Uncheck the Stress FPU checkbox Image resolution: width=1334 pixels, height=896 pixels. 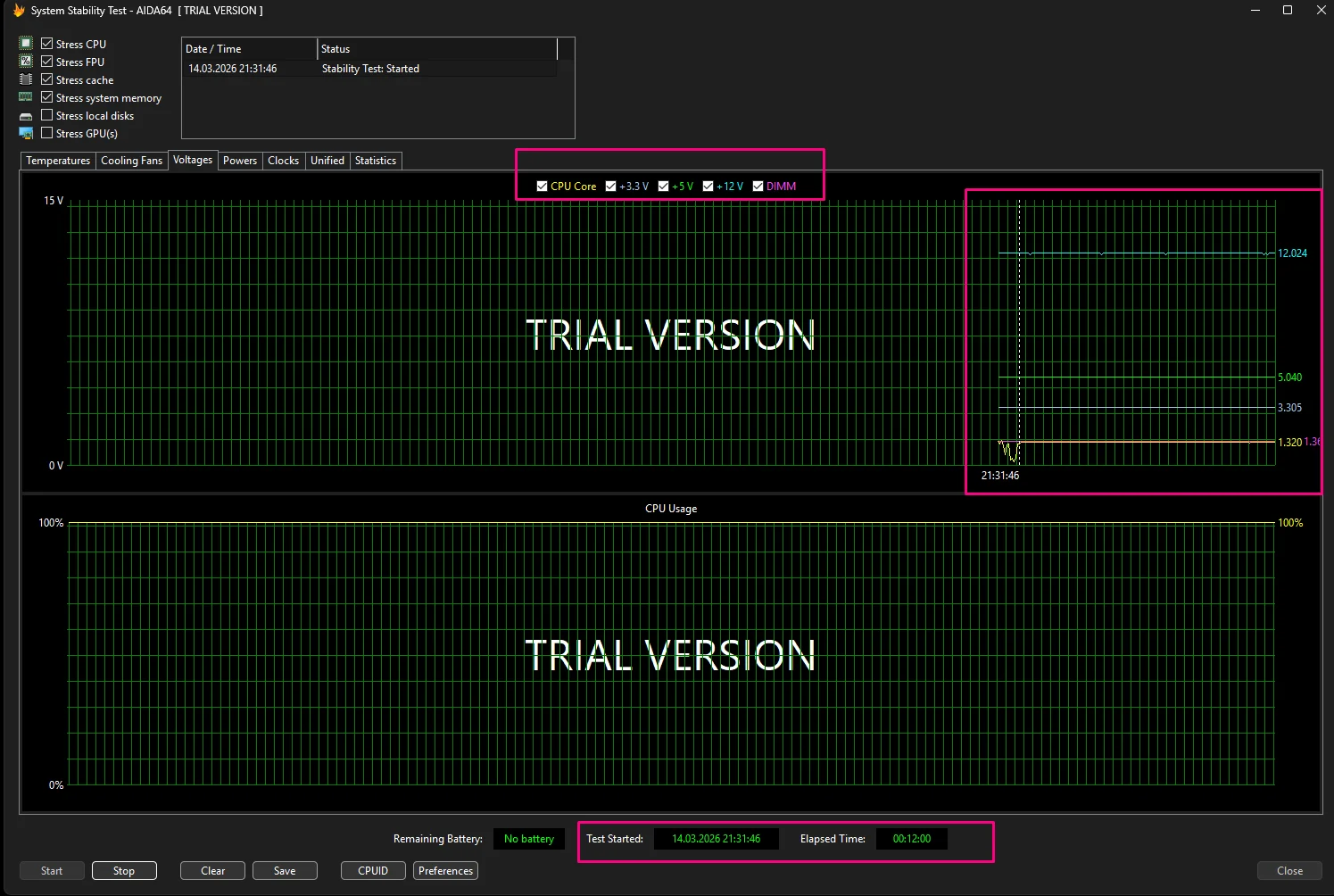coord(47,62)
